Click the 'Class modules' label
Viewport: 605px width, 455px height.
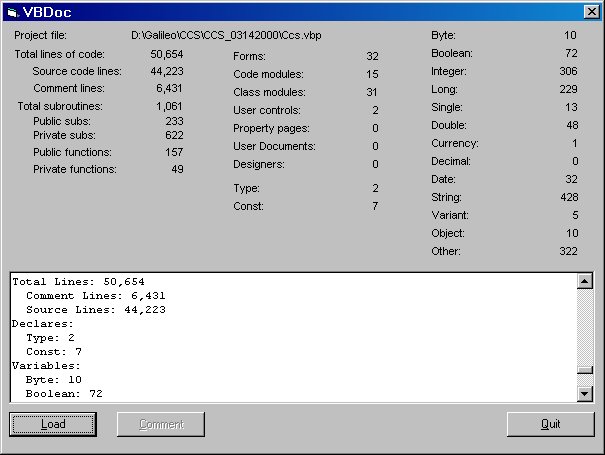tap(269, 92)
